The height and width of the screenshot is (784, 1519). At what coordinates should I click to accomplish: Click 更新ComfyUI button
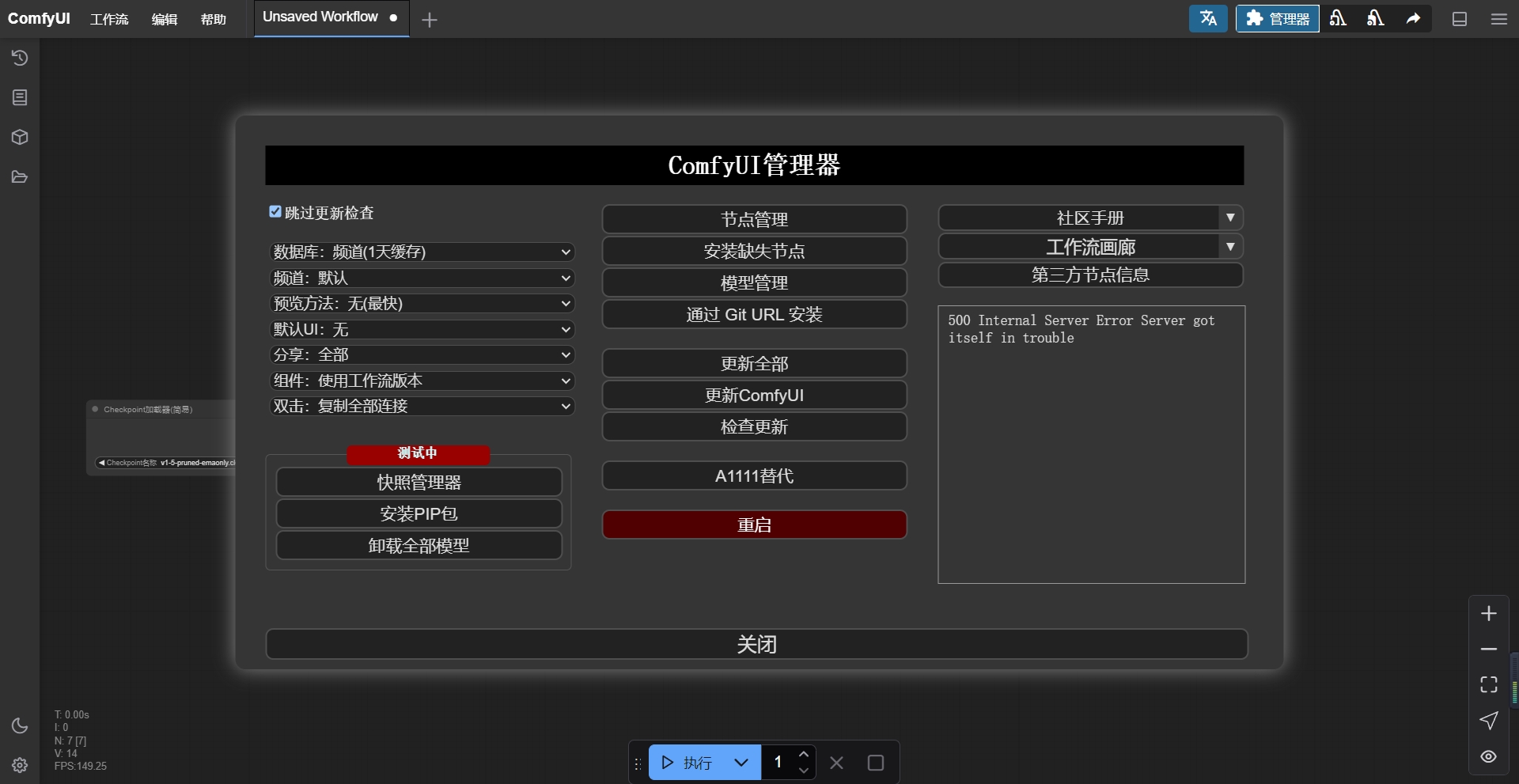(755, 395)
